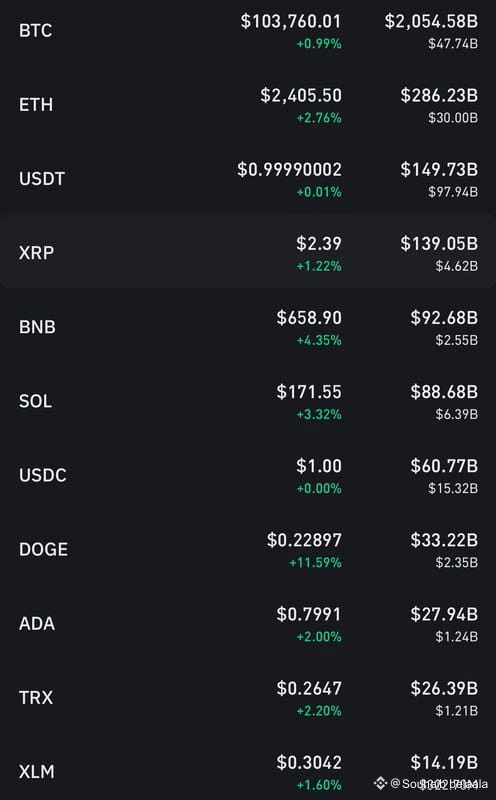Click SOL market cap $88.68B
The image size is (496, 800).
[x=444, y=392]
